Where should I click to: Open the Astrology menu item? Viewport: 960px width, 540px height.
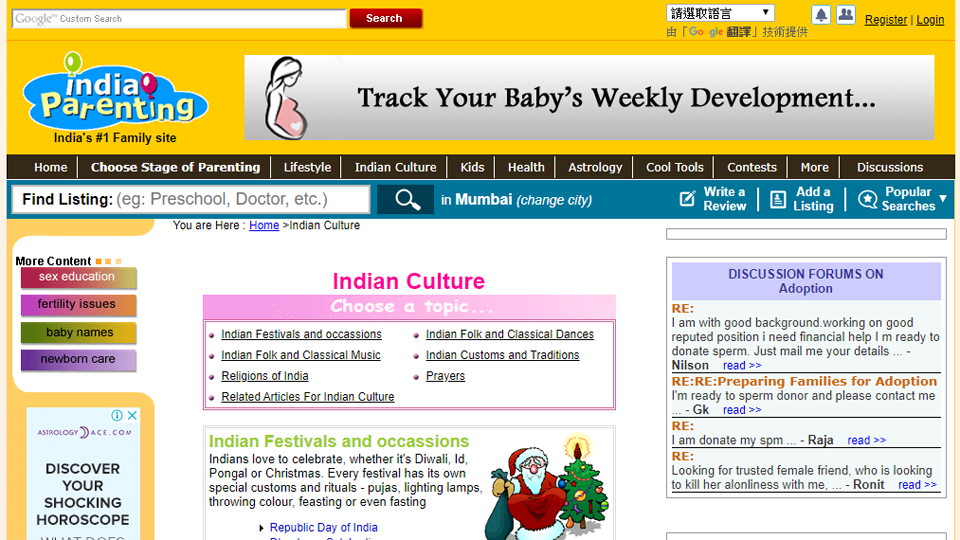click(595, 167)
